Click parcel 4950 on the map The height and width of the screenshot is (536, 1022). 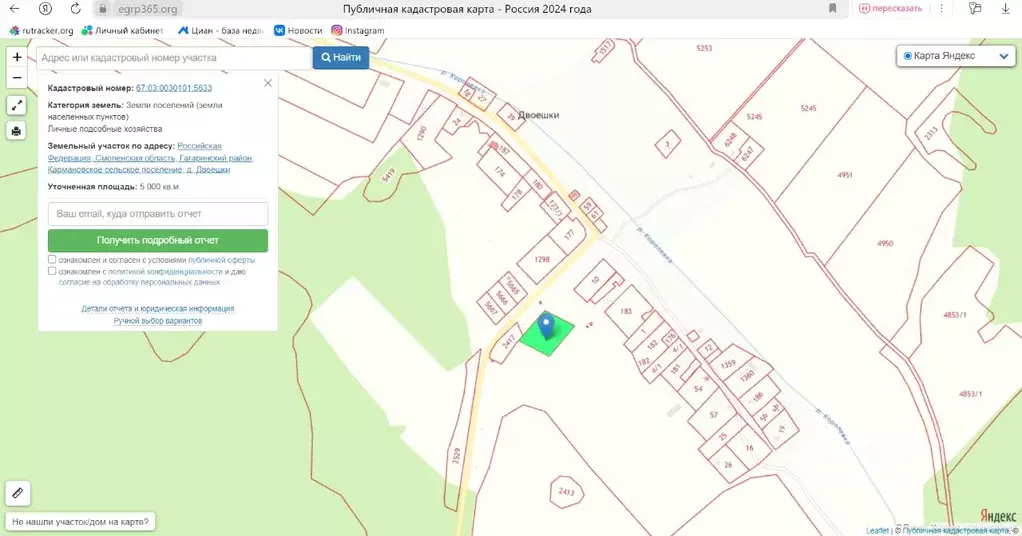884,243
